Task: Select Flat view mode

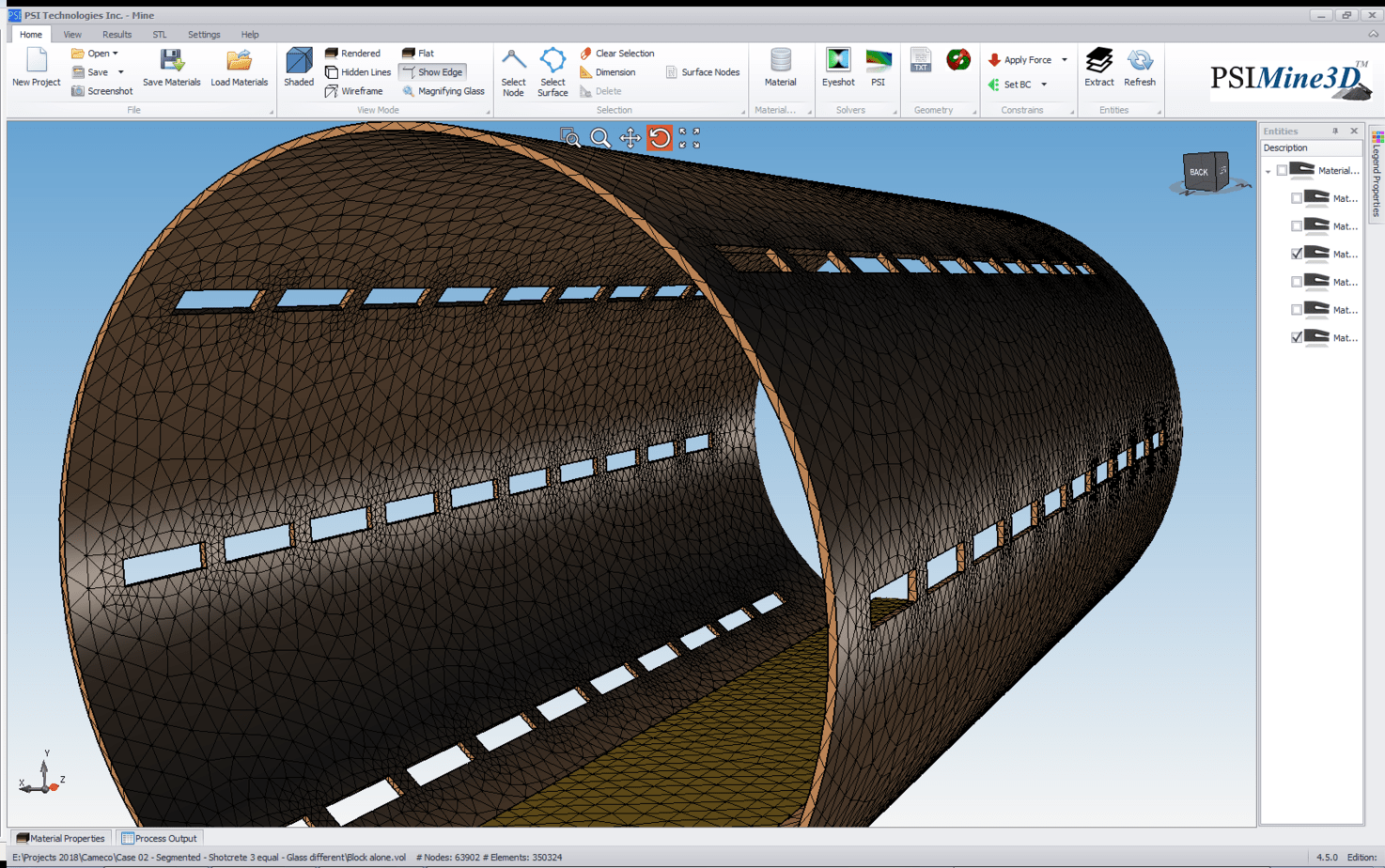Action: (x=418, y=54)
